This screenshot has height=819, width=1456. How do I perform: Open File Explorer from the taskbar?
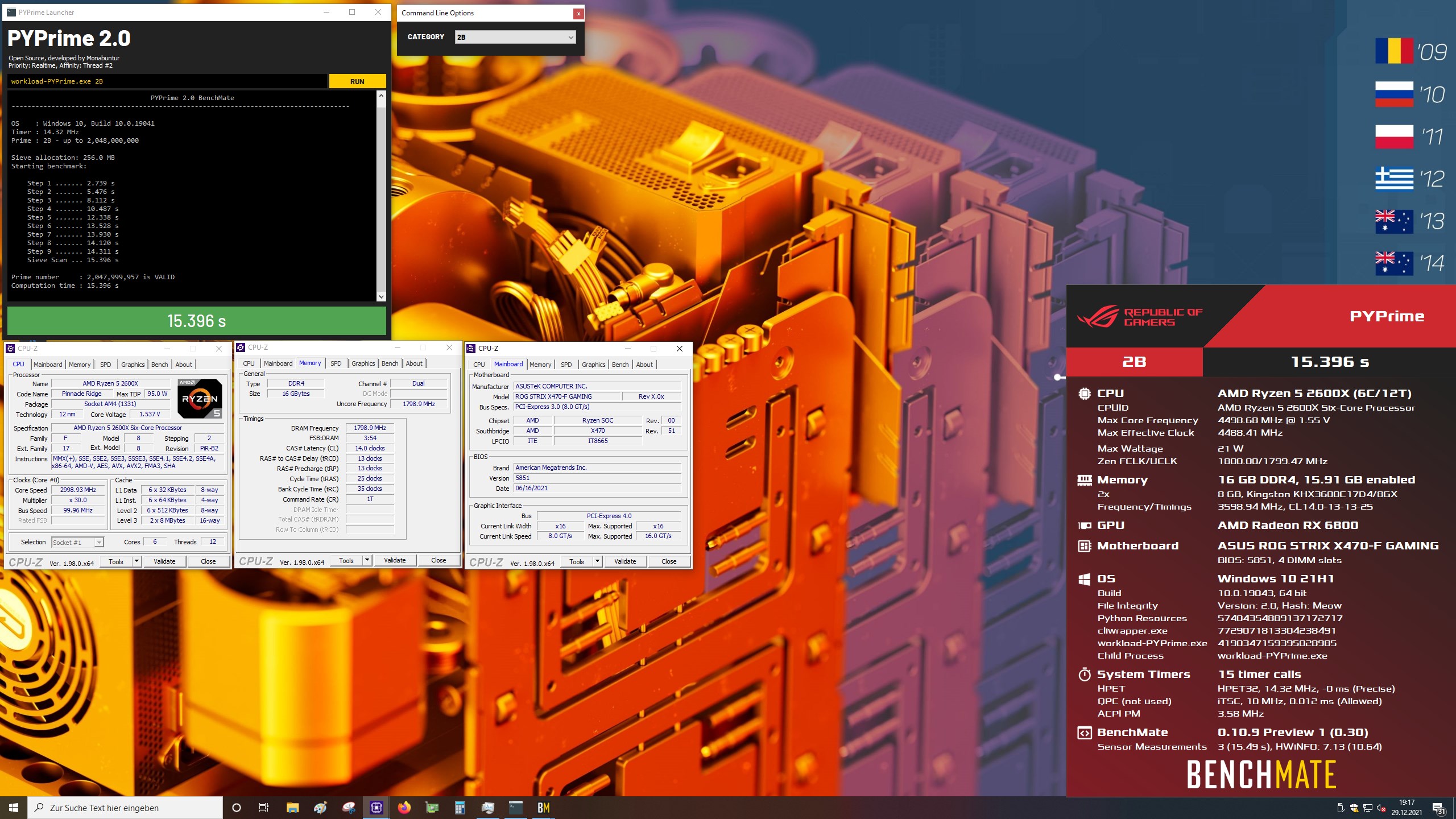(292, 808)
